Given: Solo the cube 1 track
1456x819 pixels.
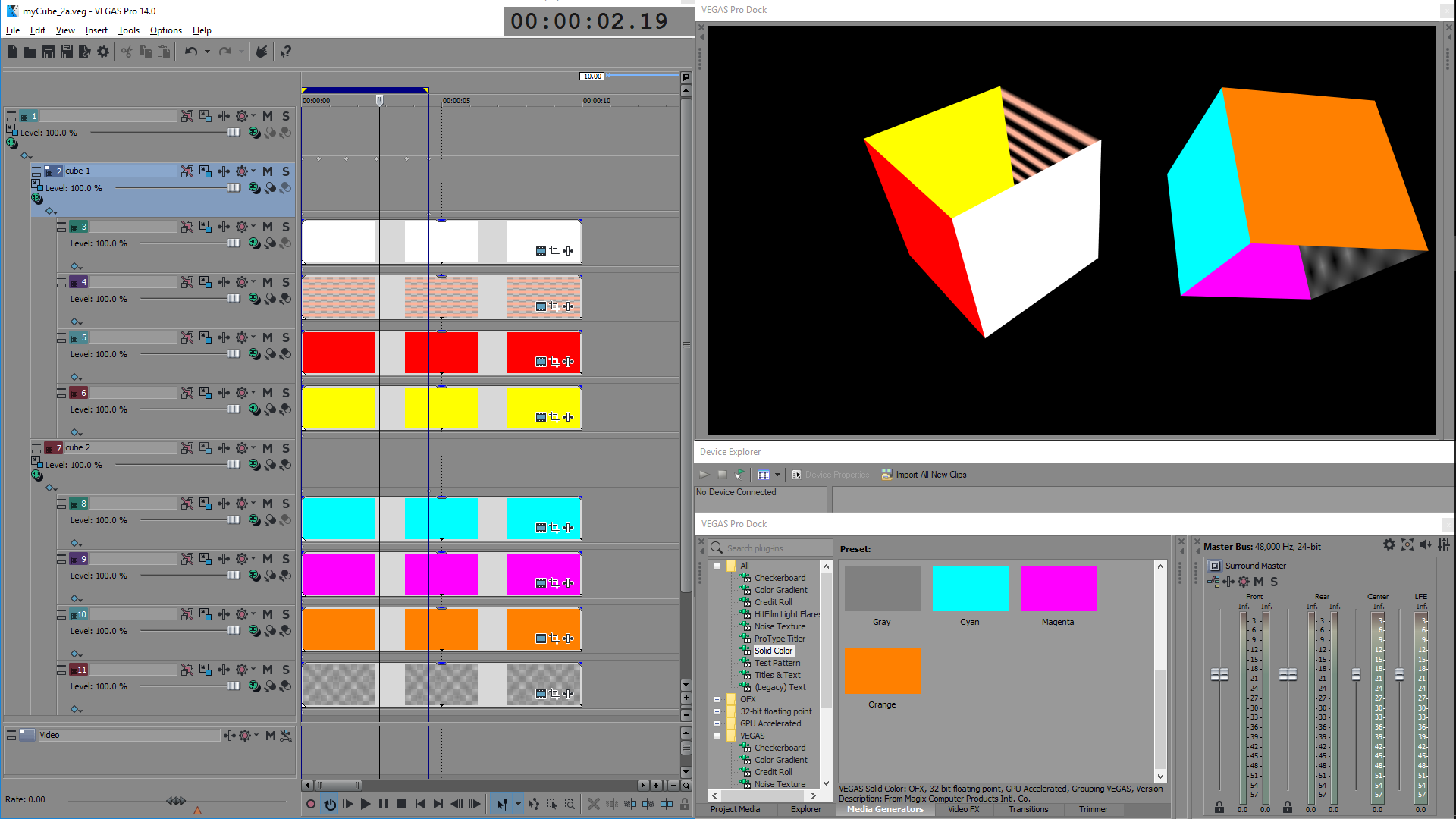Looking at the screenshot, I should coord(286,171).
